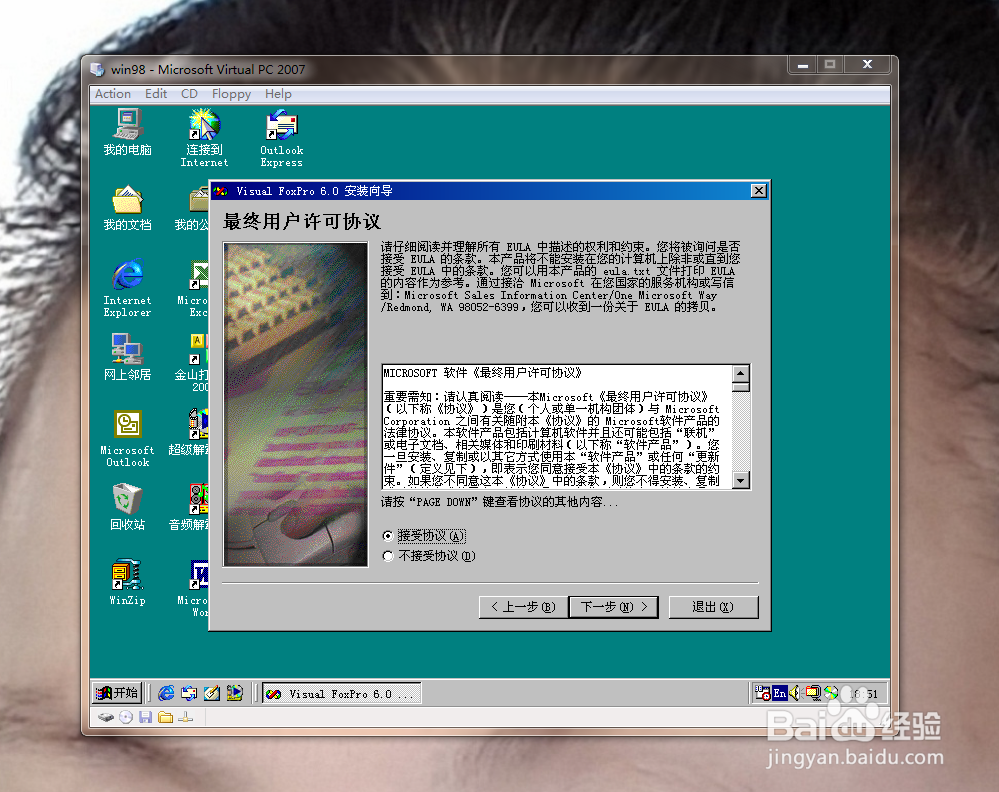Open the 网上邻居 desktop icon

click(x=127, y=357)
